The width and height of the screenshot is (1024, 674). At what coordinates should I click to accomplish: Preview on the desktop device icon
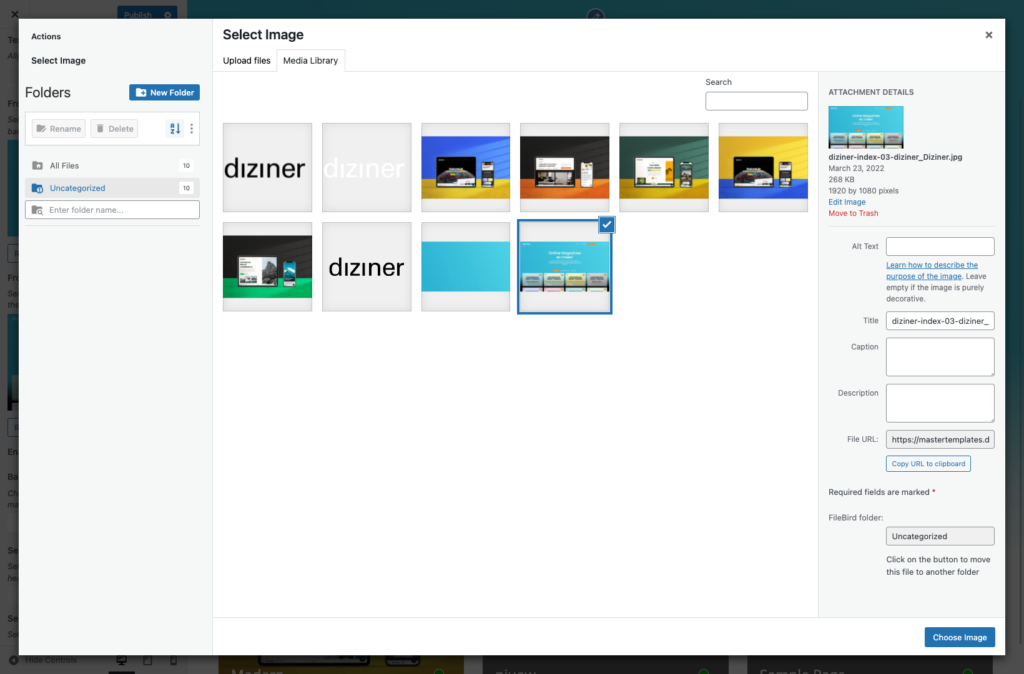coord(121,661)
